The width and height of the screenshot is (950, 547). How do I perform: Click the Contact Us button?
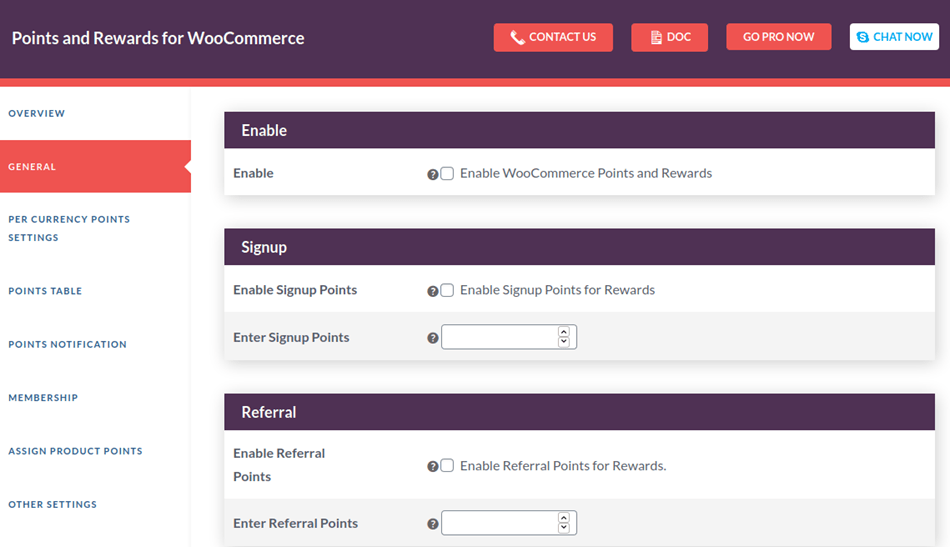pos(553,38)
